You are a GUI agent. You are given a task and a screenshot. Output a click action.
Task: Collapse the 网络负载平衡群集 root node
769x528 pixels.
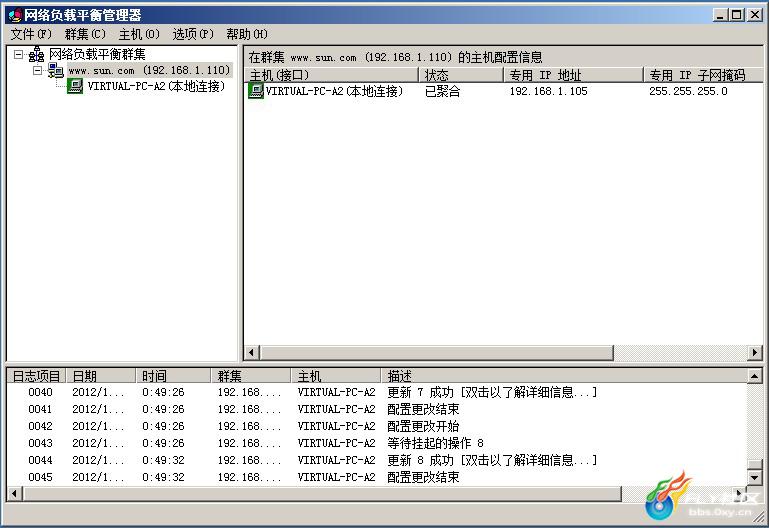(18, 54)
